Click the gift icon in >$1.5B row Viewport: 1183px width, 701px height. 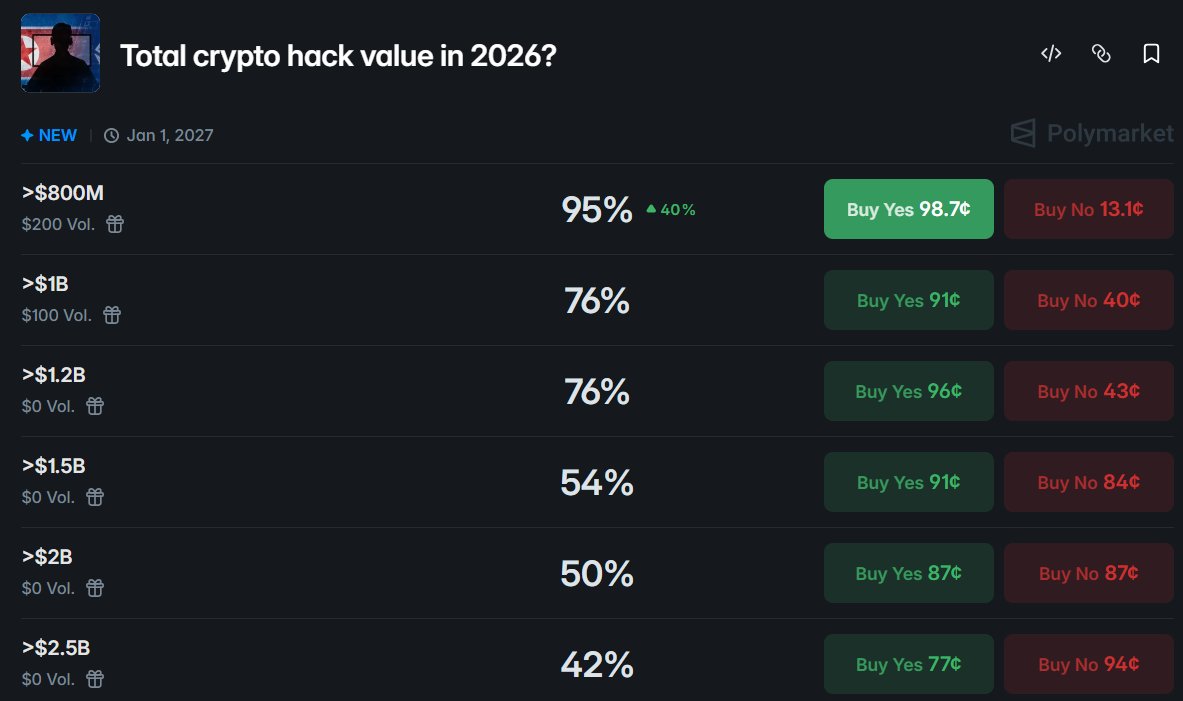pos(95,497)
